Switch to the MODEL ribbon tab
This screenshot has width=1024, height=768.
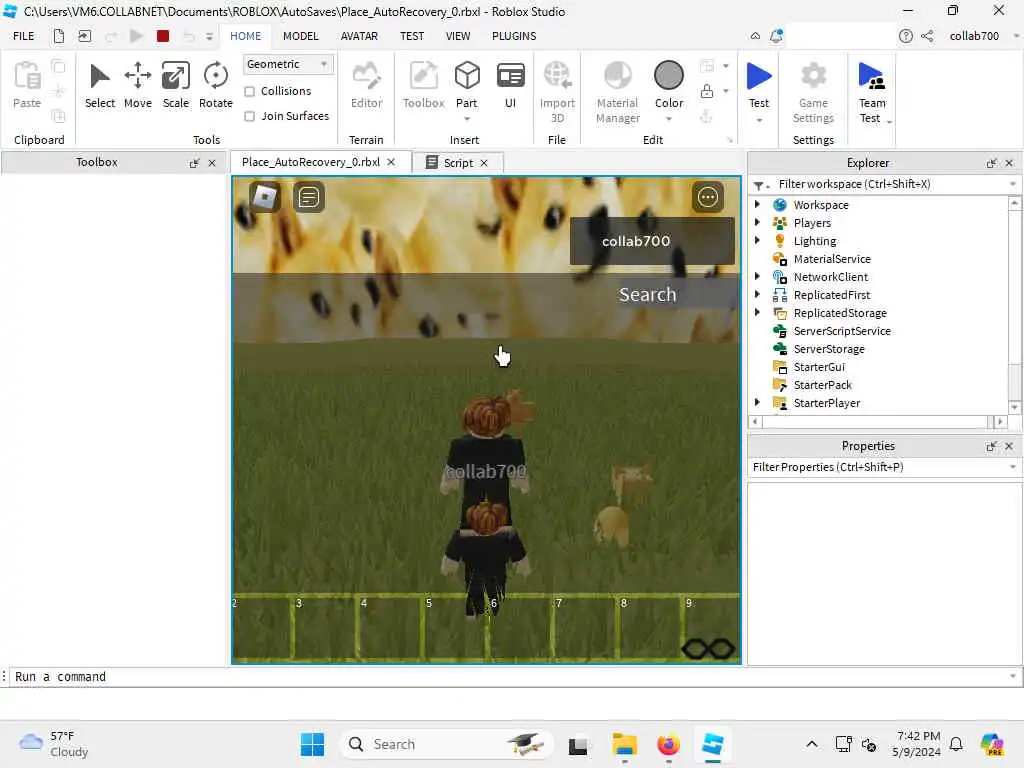coord(300,36)
